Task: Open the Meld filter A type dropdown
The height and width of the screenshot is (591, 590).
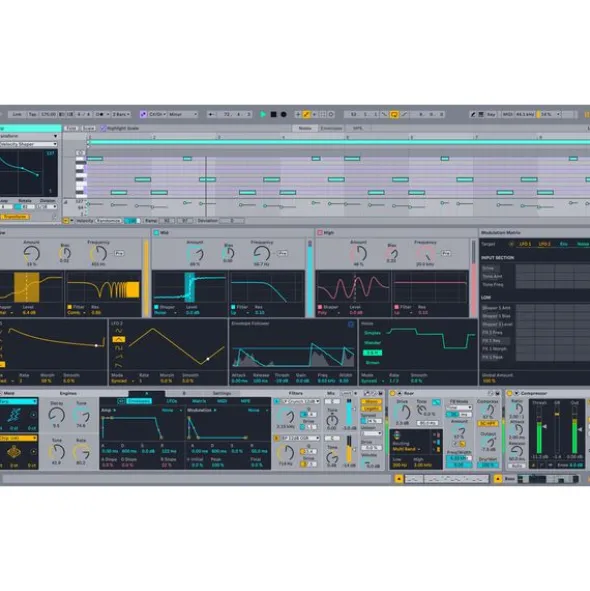Action: click(301, 401)
